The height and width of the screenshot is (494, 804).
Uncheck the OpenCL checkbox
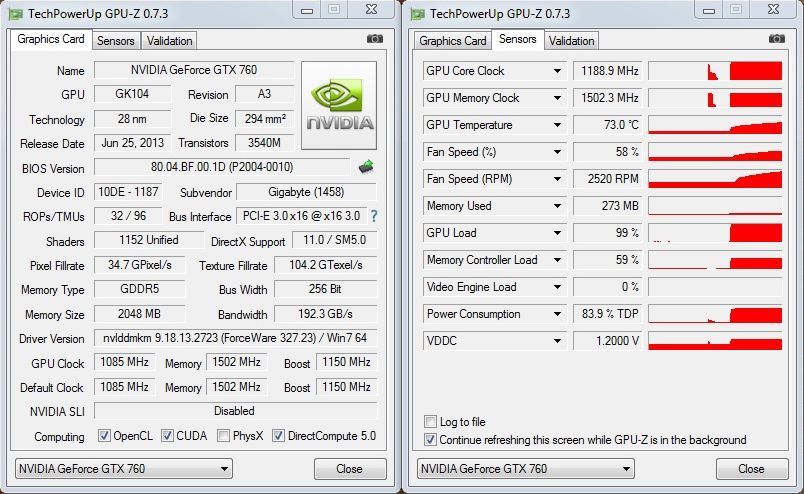[x=105, y=436]
